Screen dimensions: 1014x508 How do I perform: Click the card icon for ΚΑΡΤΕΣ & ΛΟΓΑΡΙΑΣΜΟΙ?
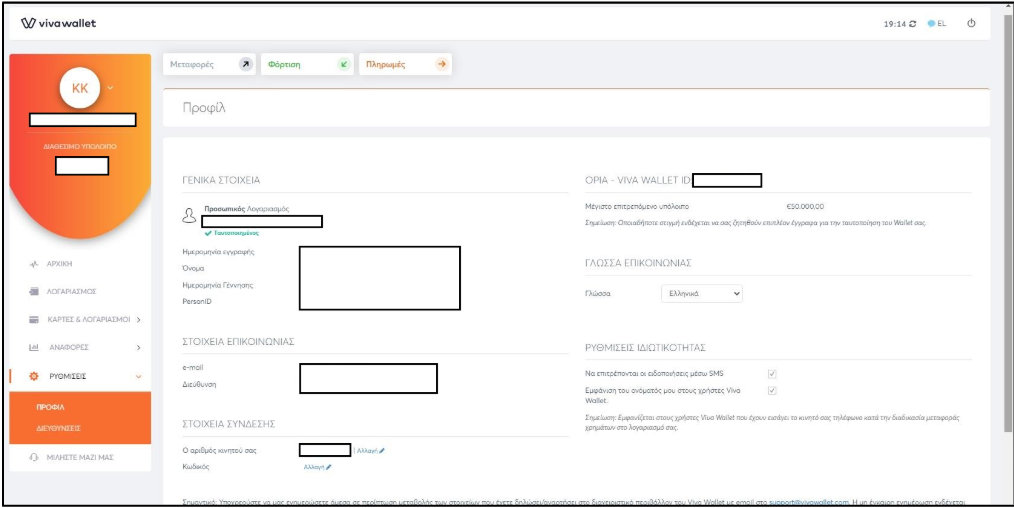click(x=33, y=320)
